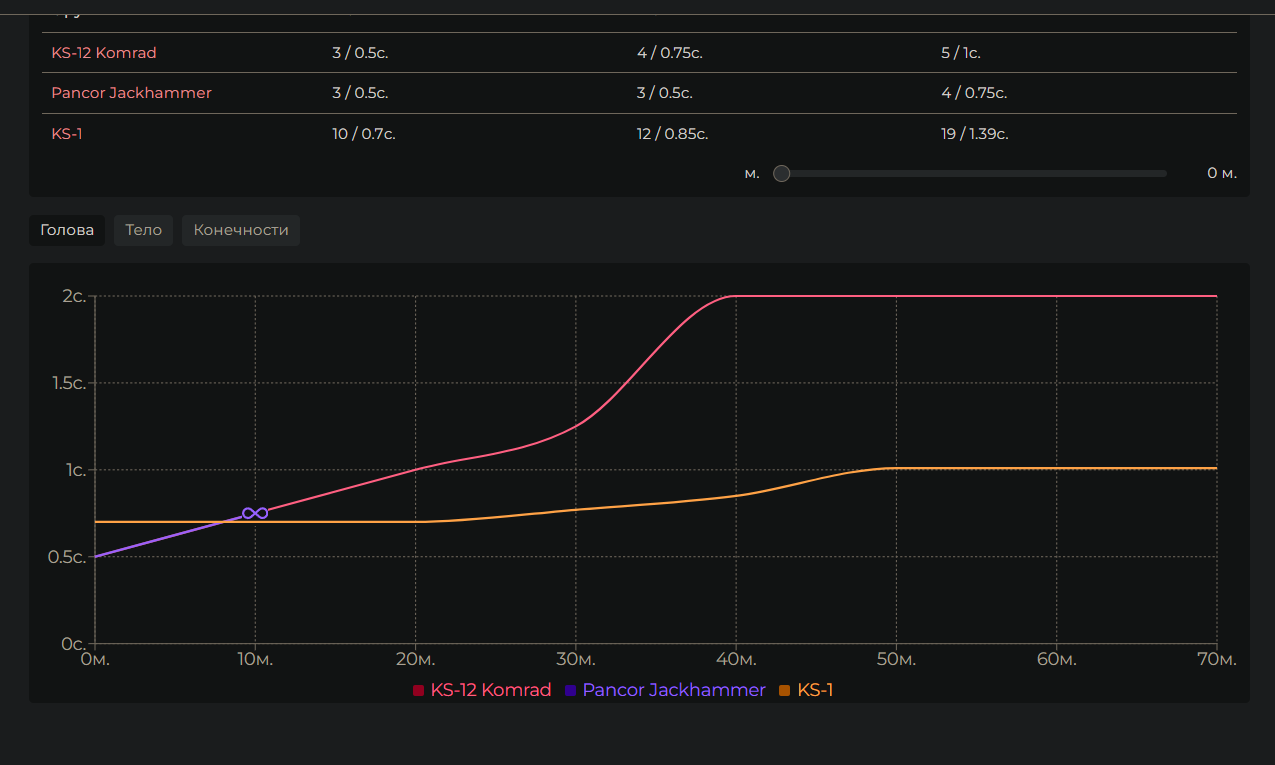Click the distance slider handle
The width and height of the screenshot is (1275, 765).
pyautogui.click(x=782, y=174)
